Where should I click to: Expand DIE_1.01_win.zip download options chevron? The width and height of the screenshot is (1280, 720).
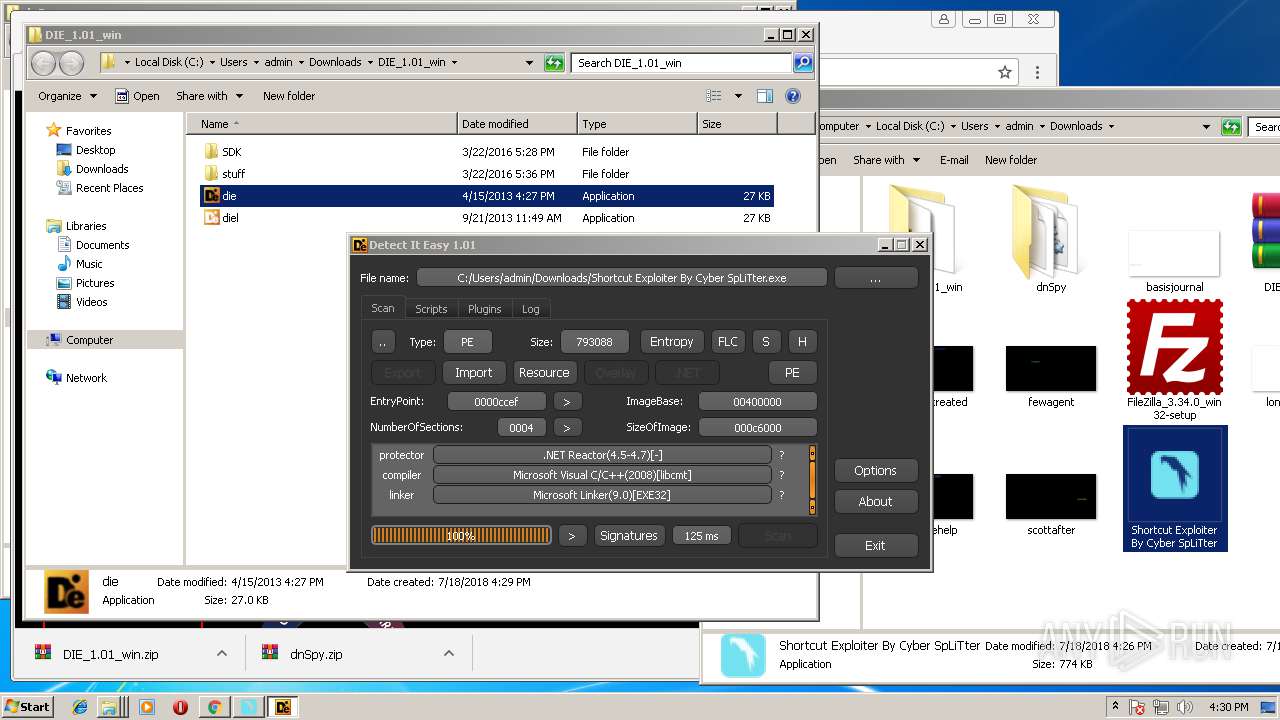coord(222,654)
